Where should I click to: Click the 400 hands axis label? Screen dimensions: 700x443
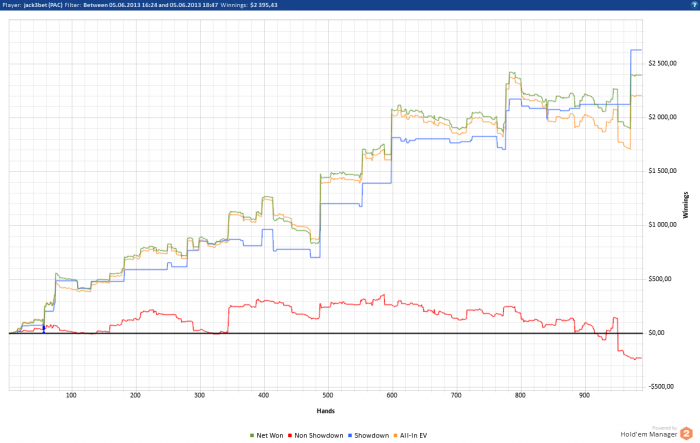tap(264, 395)
